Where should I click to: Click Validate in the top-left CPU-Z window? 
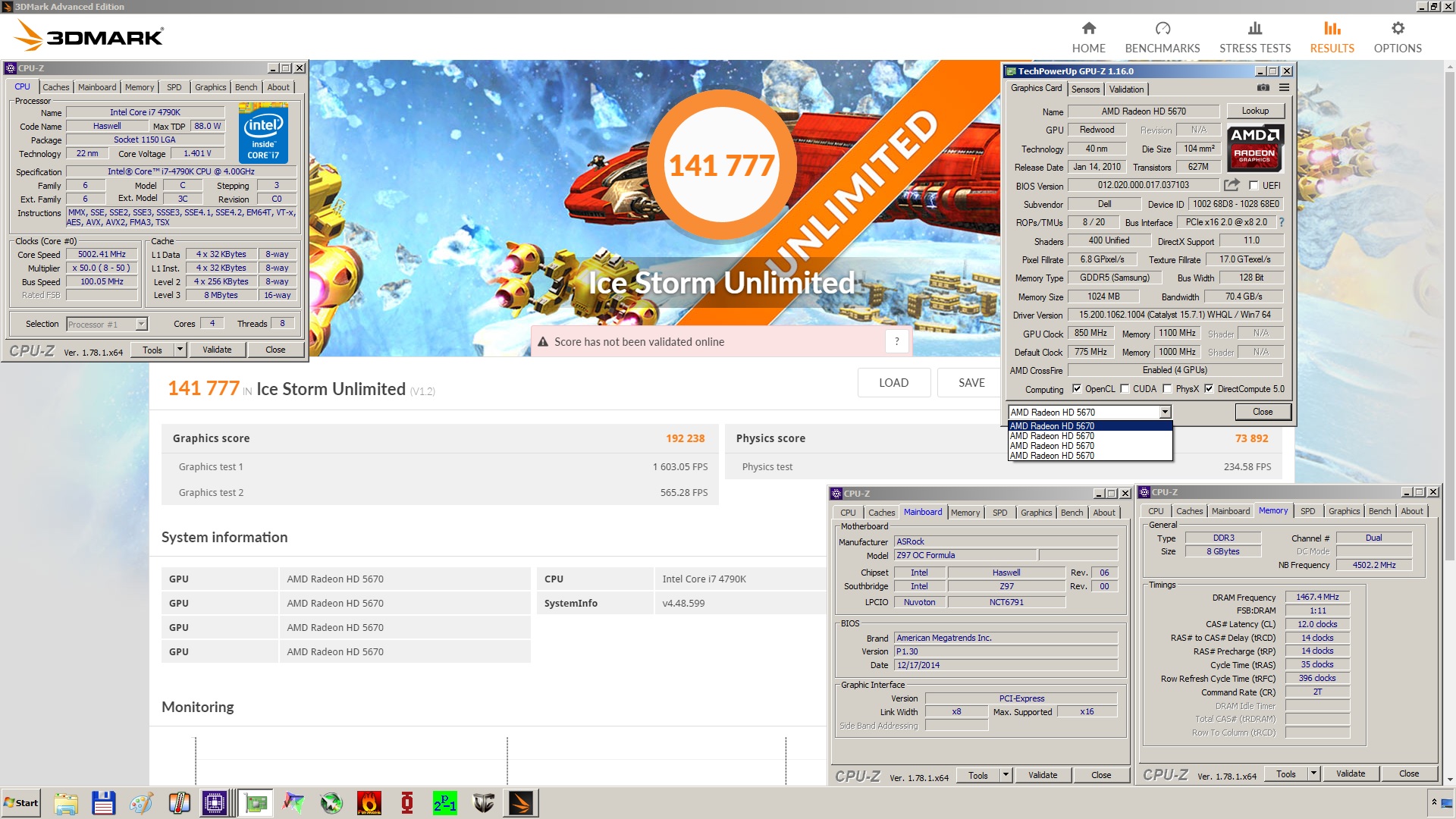pos(217,350)
